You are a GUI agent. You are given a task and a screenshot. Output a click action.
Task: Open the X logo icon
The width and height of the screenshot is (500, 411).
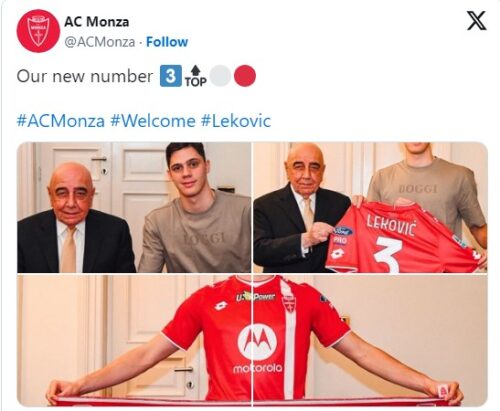pyautogui.click(x=476, y=21)
